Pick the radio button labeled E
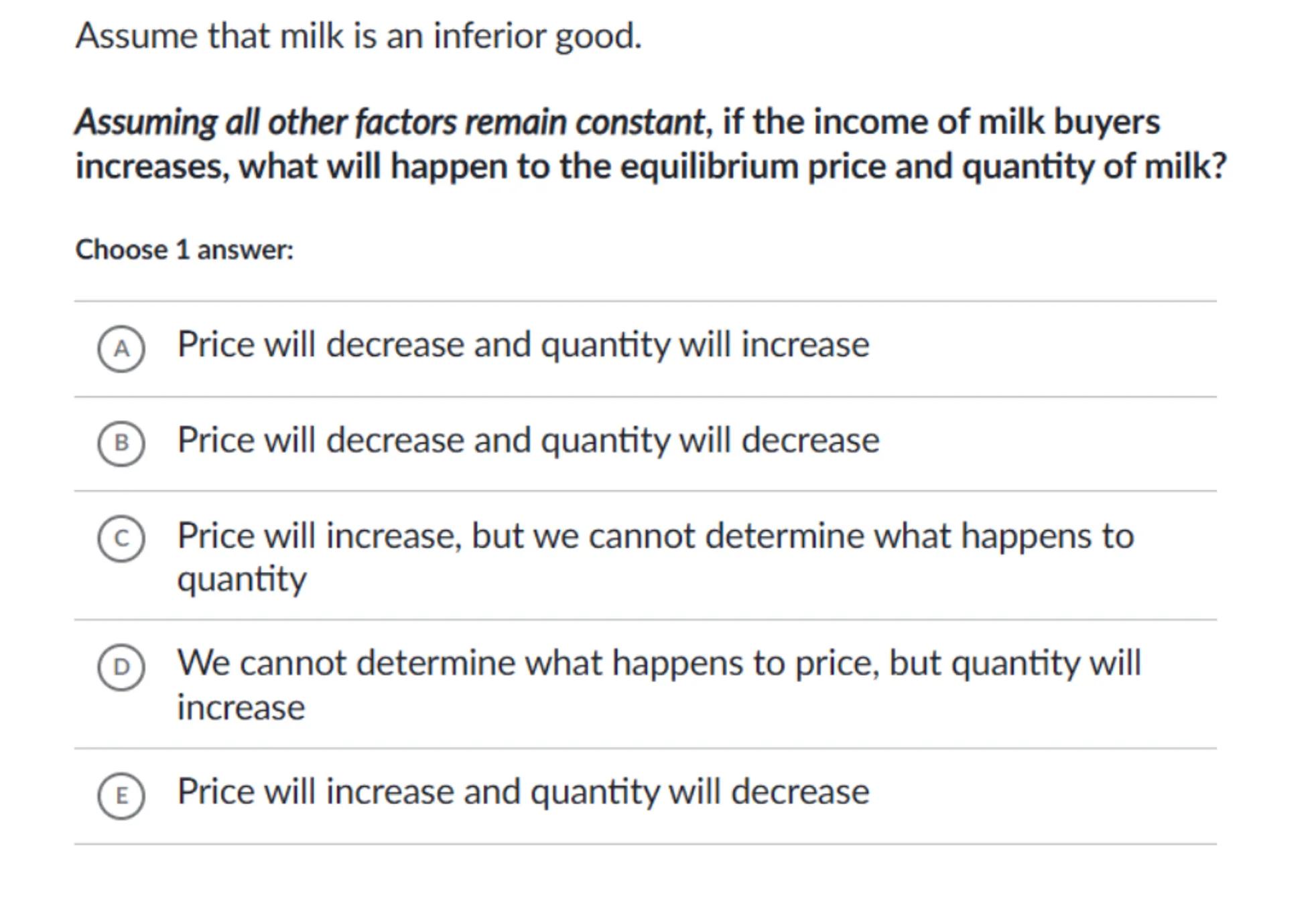 121,795
